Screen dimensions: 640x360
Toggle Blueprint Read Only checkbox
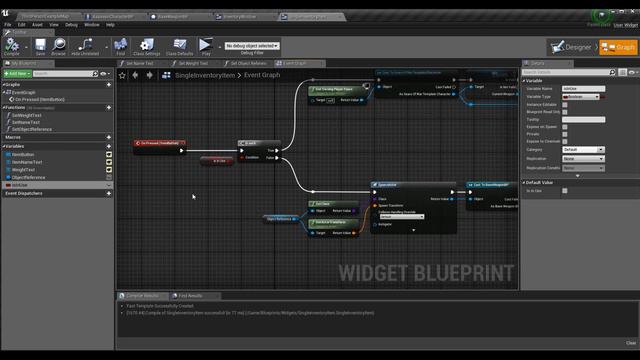pos(565,112)
